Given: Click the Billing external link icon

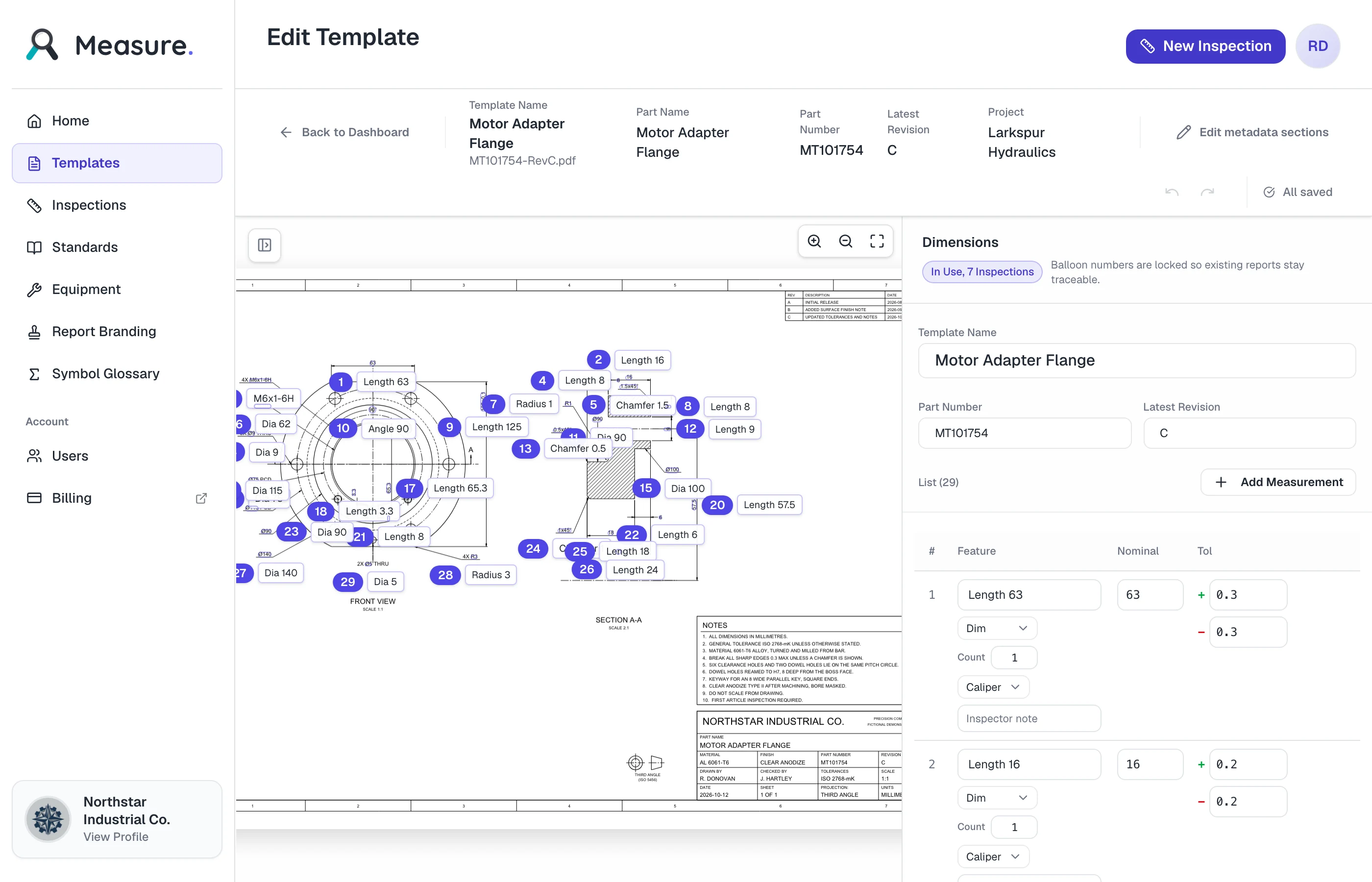Looking at the screenshot, I should (x=201, y=498).
